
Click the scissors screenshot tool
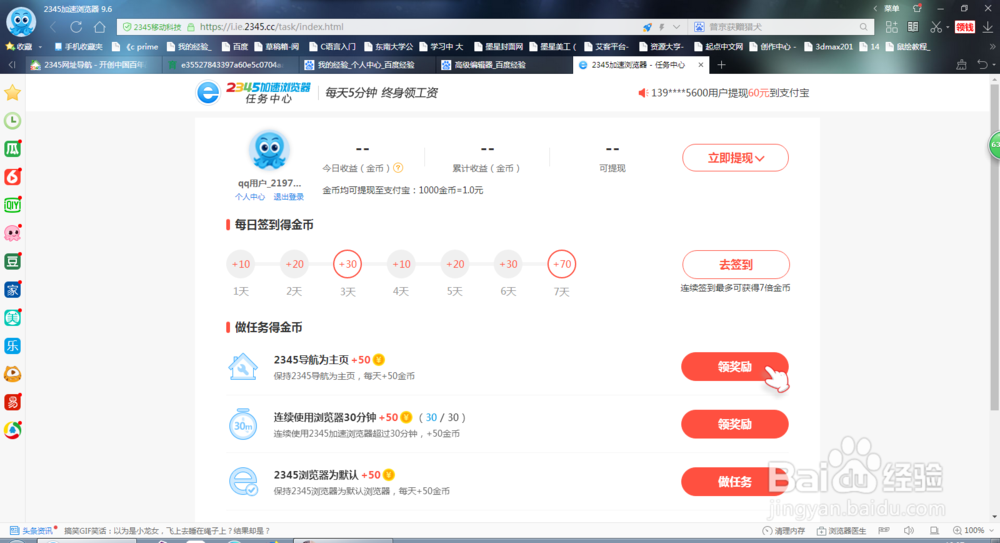(x=936, y=27)
